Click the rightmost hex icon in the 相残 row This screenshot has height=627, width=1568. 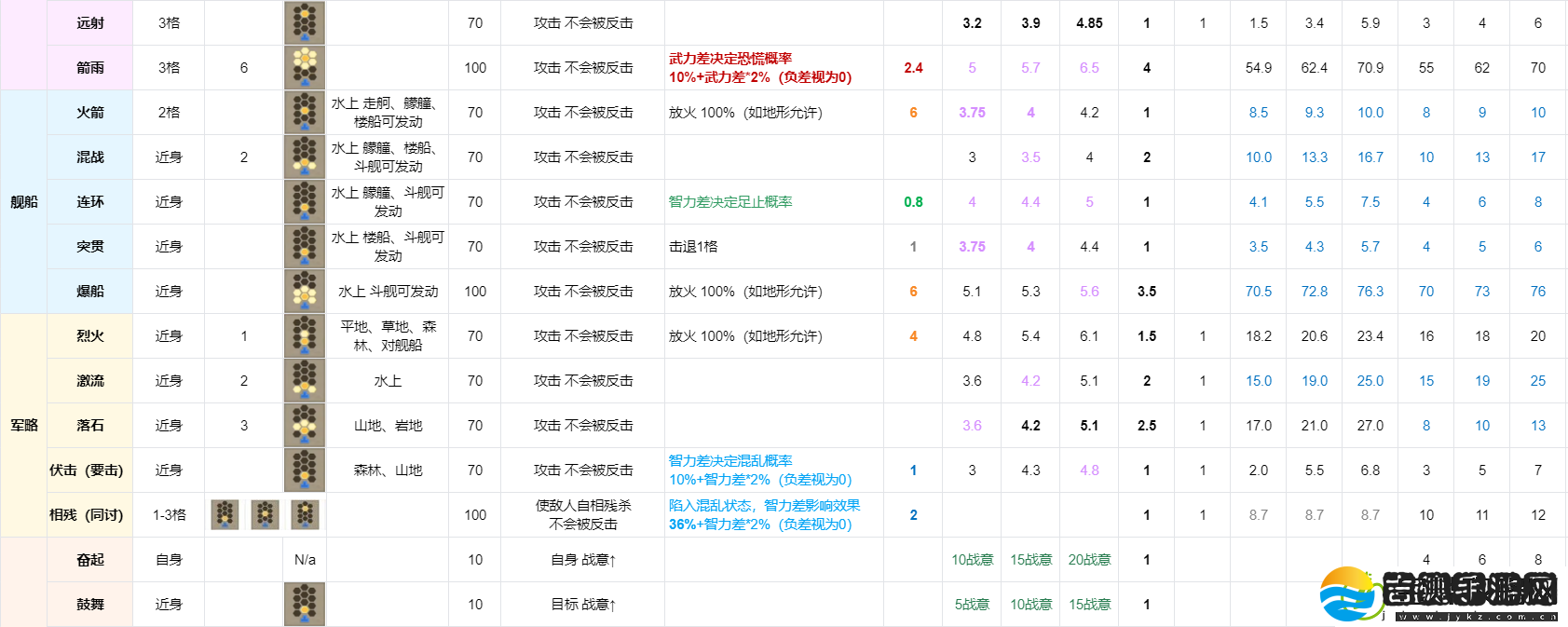[305, 515]
